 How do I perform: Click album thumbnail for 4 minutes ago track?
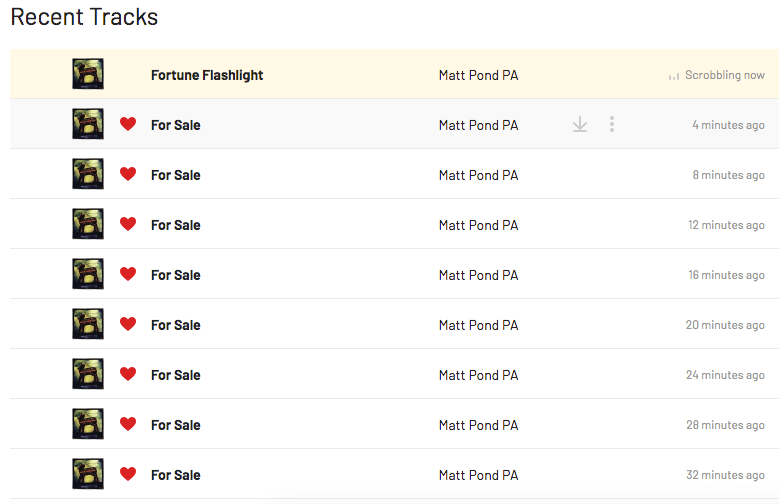click(x=88, y=125)
